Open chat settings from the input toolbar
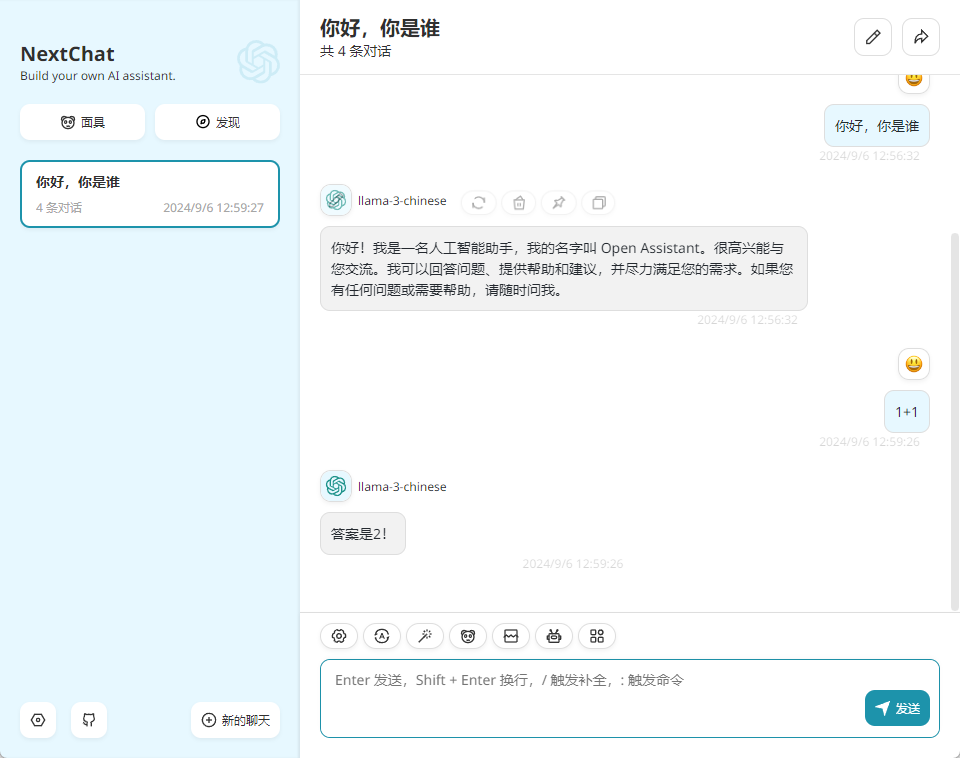 pyautogui.click(x=339, y=636)
